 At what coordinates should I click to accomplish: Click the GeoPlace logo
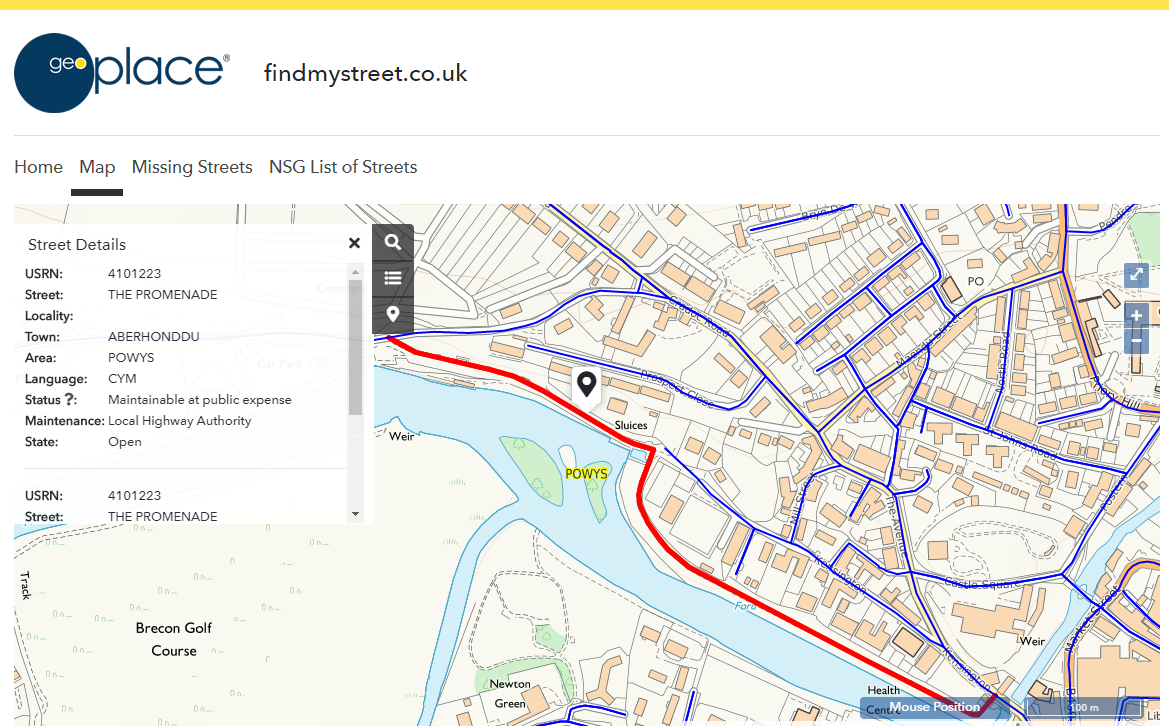122,72
